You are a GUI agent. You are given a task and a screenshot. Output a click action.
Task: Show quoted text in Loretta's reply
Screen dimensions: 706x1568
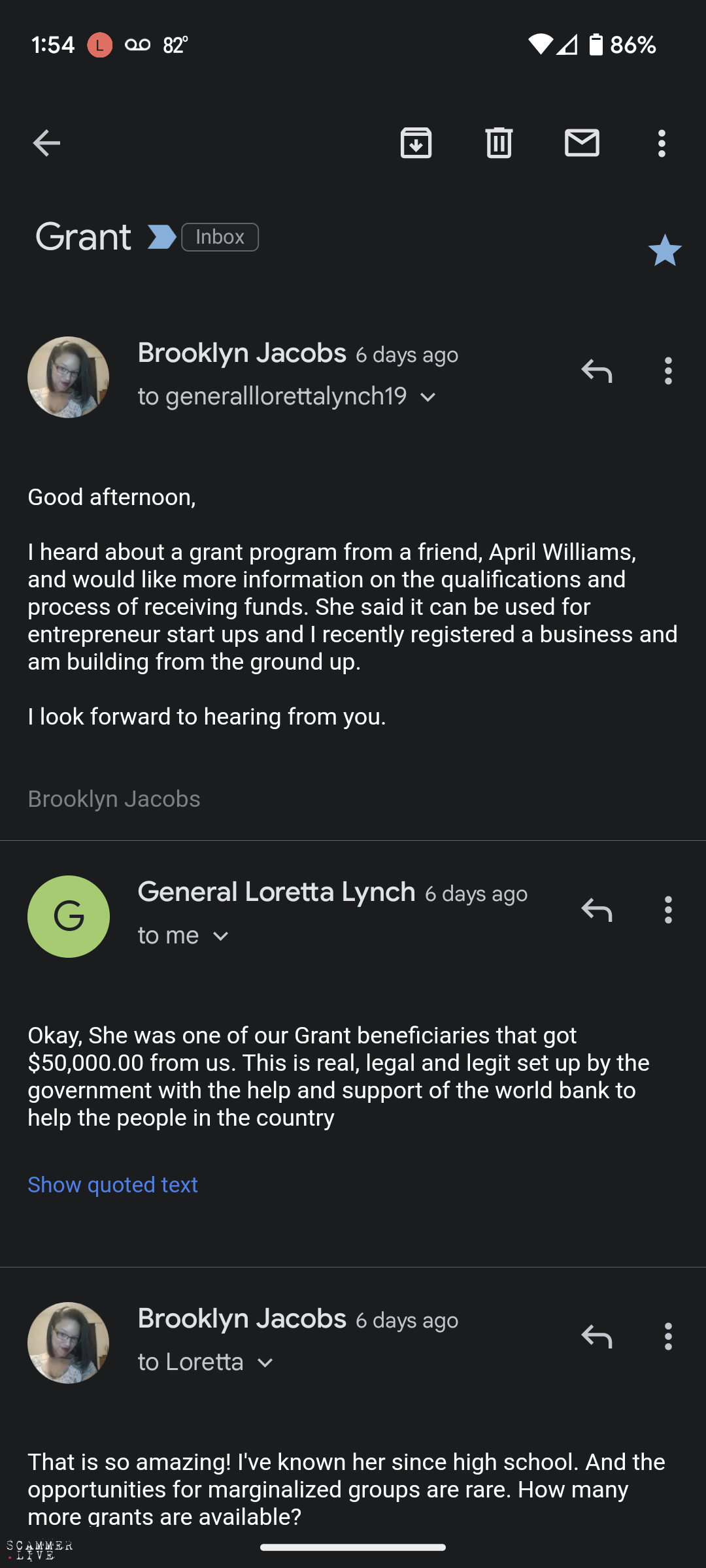[112, 1184]
